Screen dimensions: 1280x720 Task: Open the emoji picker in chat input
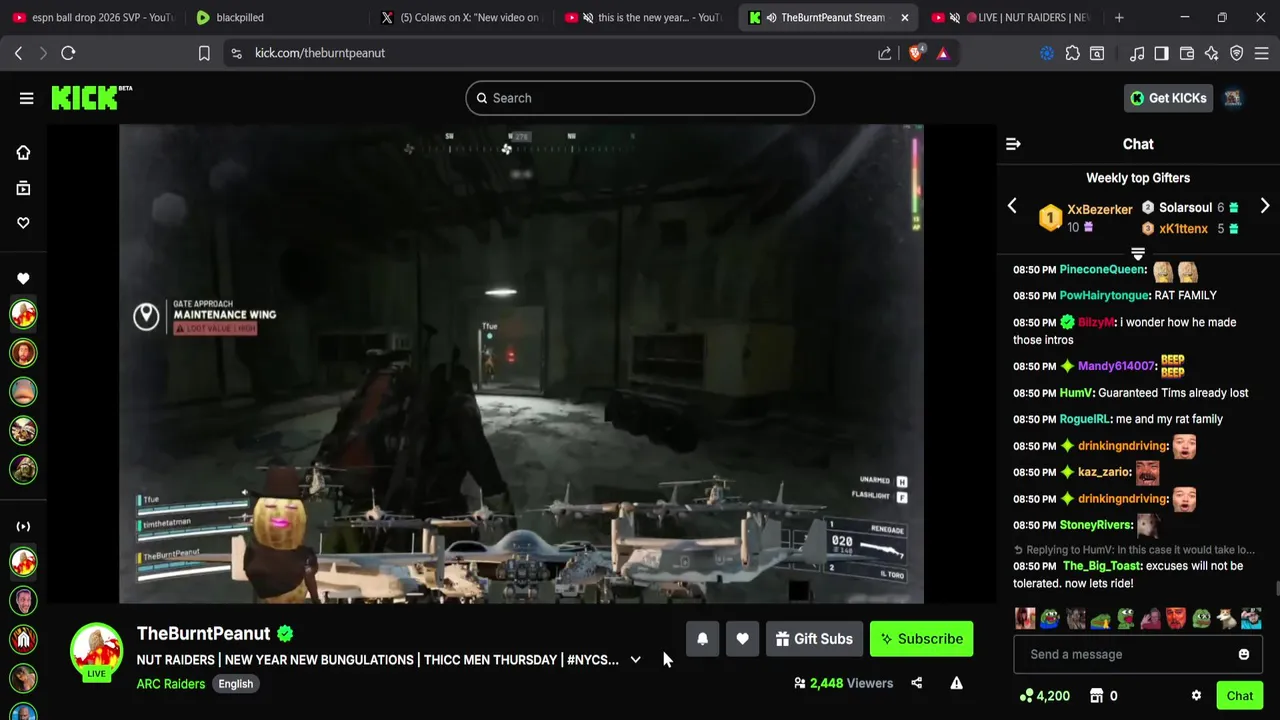pos(1244,654)
